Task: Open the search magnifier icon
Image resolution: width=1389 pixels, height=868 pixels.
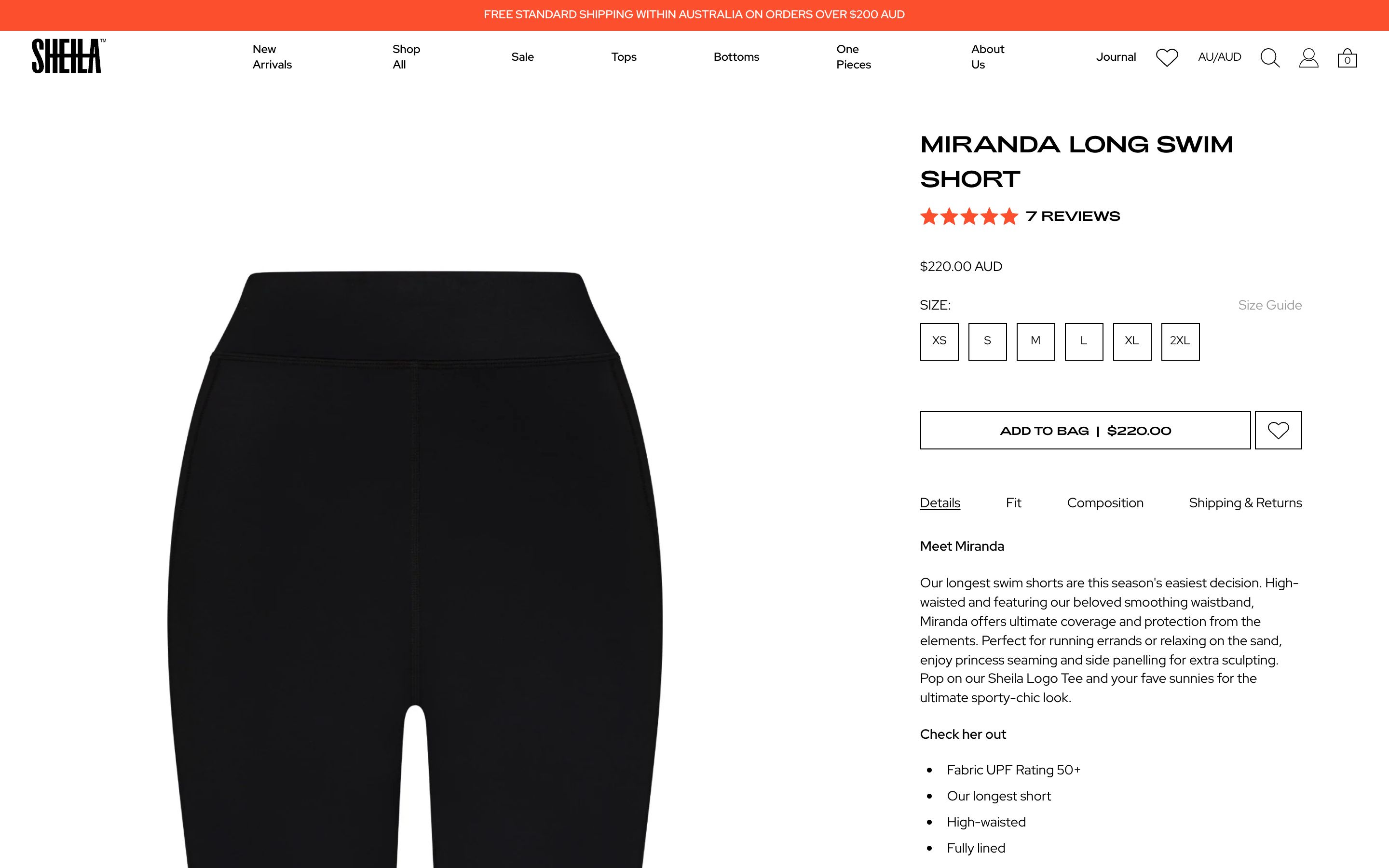Action: (1269, 58)
